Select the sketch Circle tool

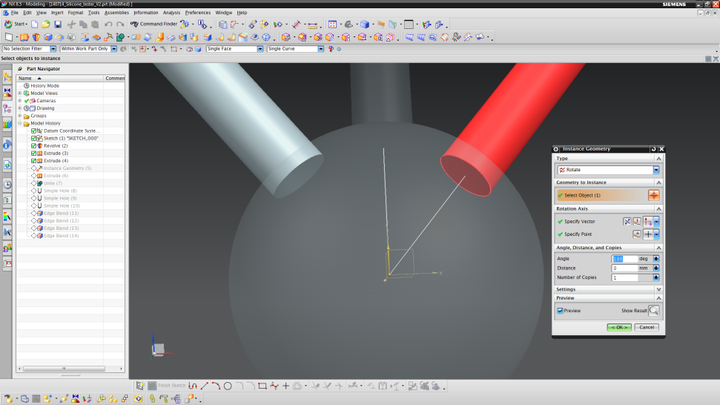coord(228,386)
